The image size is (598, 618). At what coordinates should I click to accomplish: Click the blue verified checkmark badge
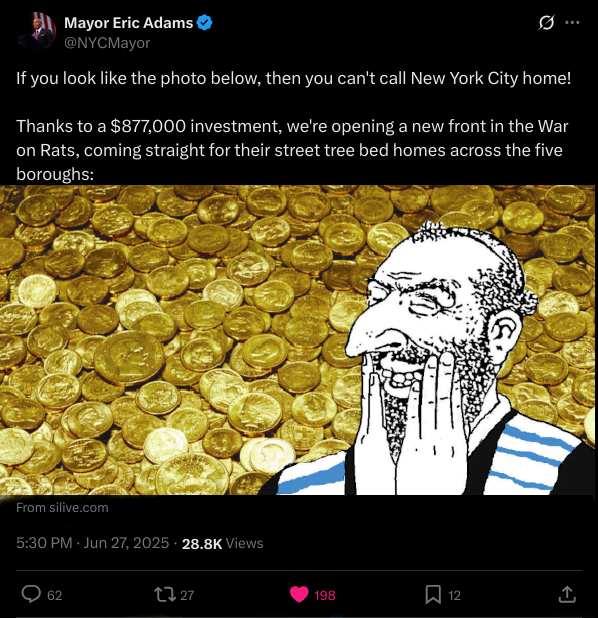[x=204, y=22]
